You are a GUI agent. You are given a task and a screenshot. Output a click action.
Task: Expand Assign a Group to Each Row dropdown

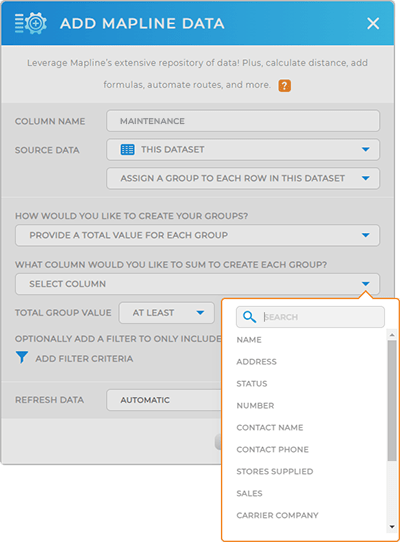click(x=243, y=178)
